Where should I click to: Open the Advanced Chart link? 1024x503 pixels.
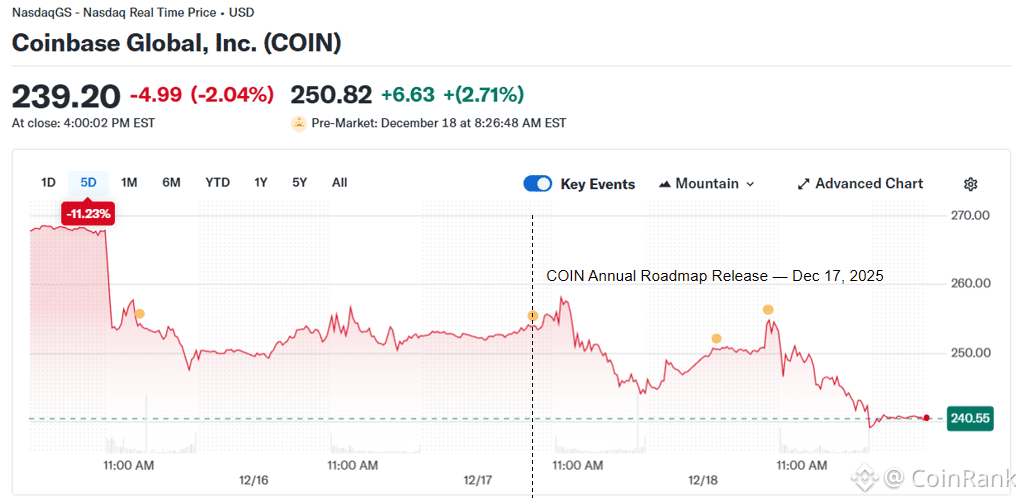point(869,184)
